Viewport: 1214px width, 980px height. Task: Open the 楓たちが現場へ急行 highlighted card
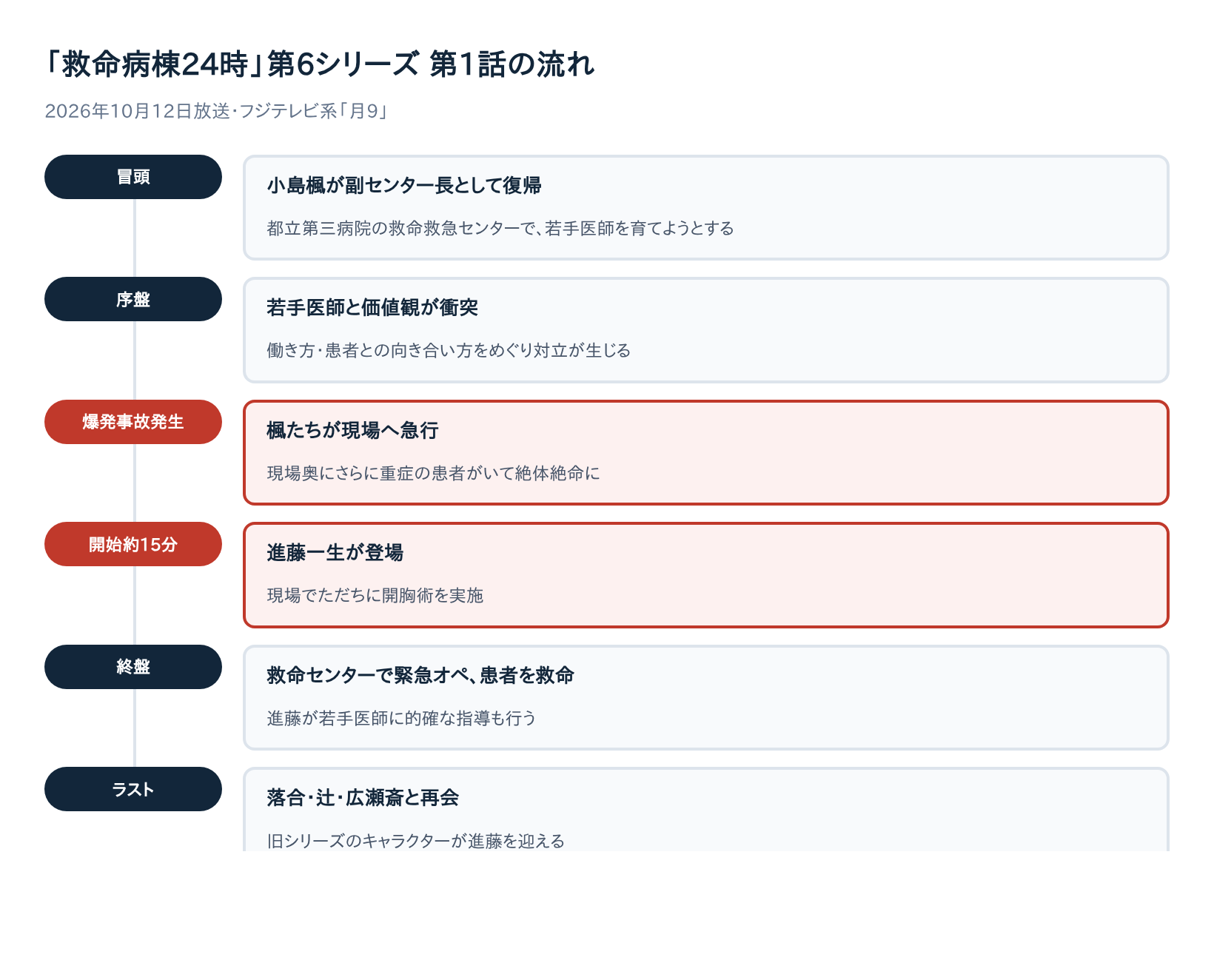[706, 452]
